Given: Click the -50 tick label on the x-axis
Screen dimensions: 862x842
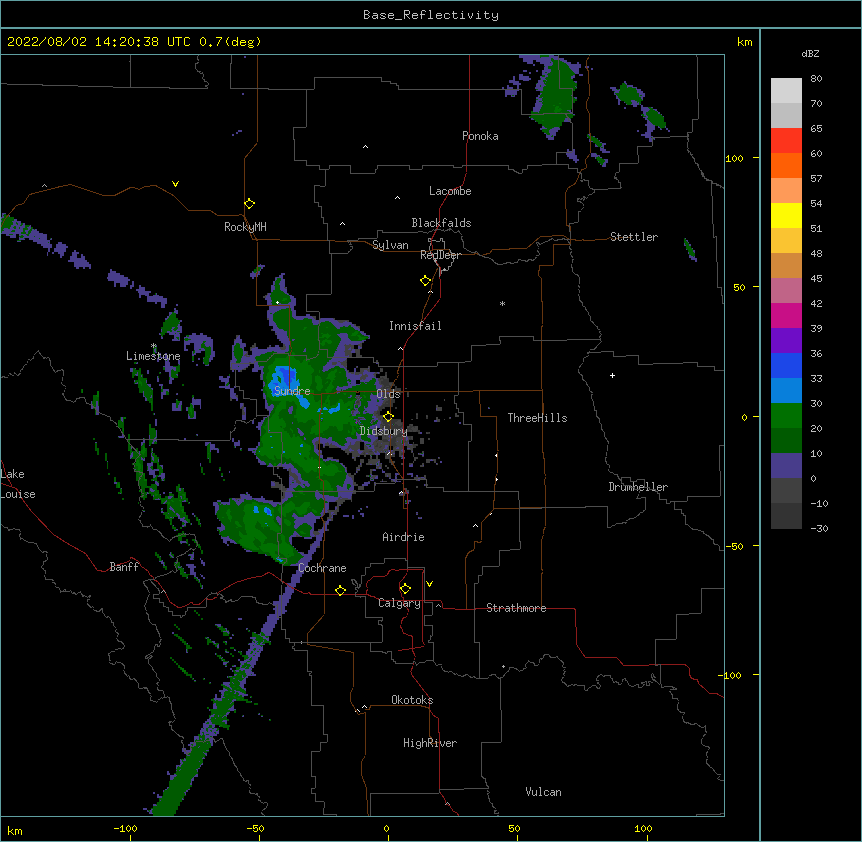Looking at the screenshot, I should pos(255,828).
